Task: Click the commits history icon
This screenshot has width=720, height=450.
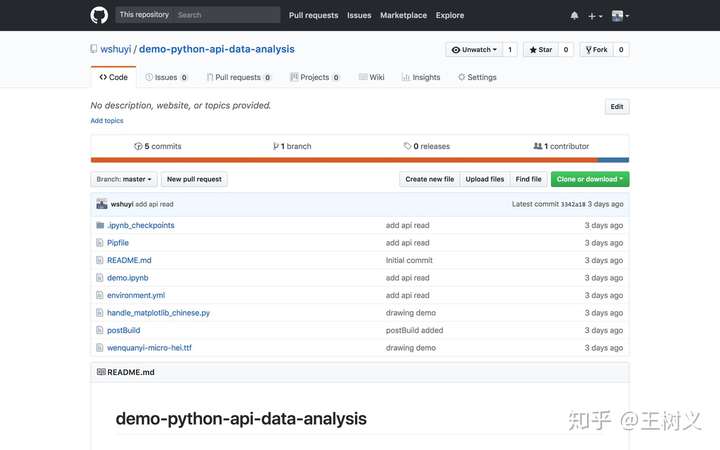Action: [138, 146]
